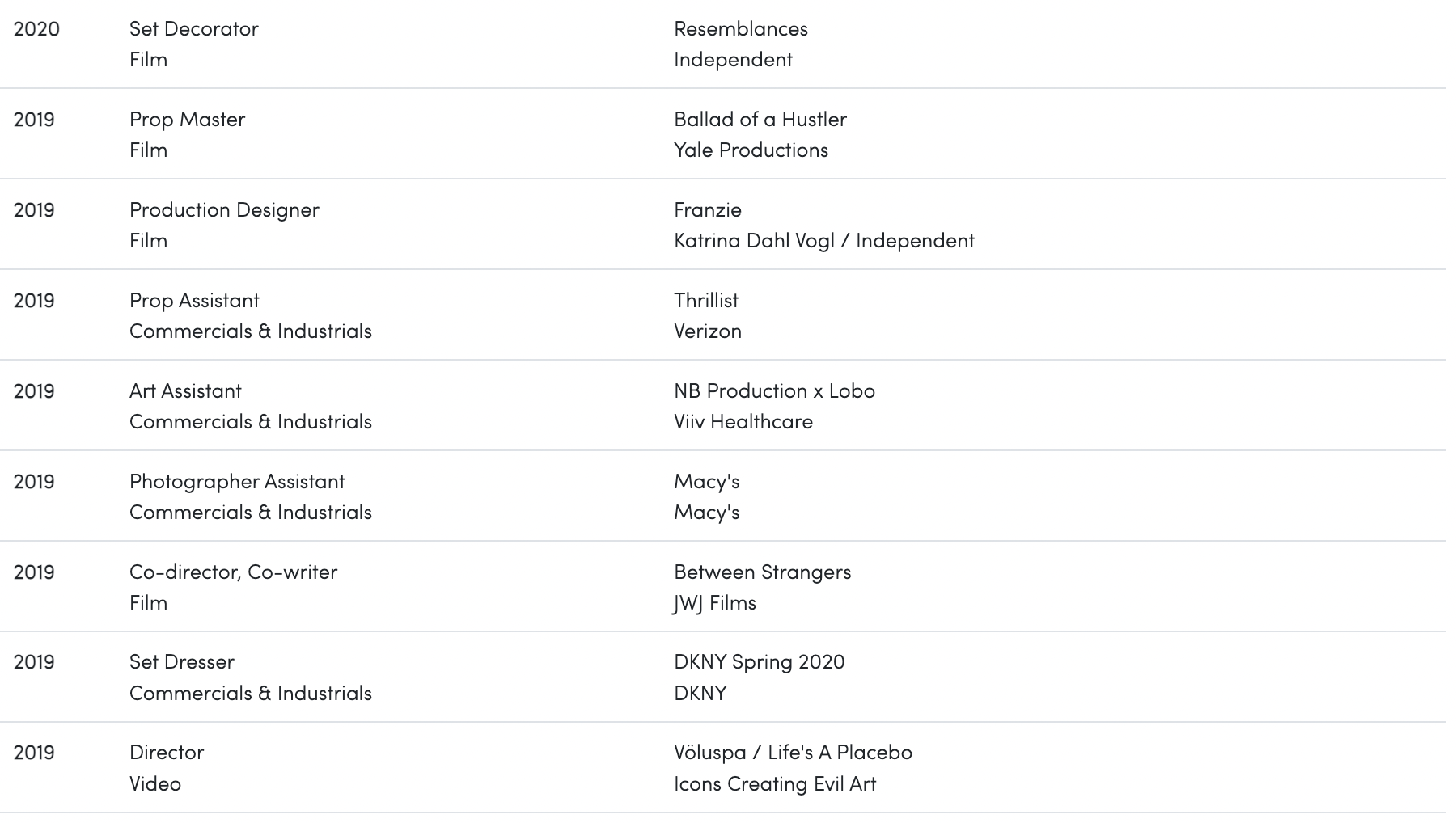Viewport: 1456px width, 823px height.
Task: Click the Photographer Assistant role
Action: point(237,482)
